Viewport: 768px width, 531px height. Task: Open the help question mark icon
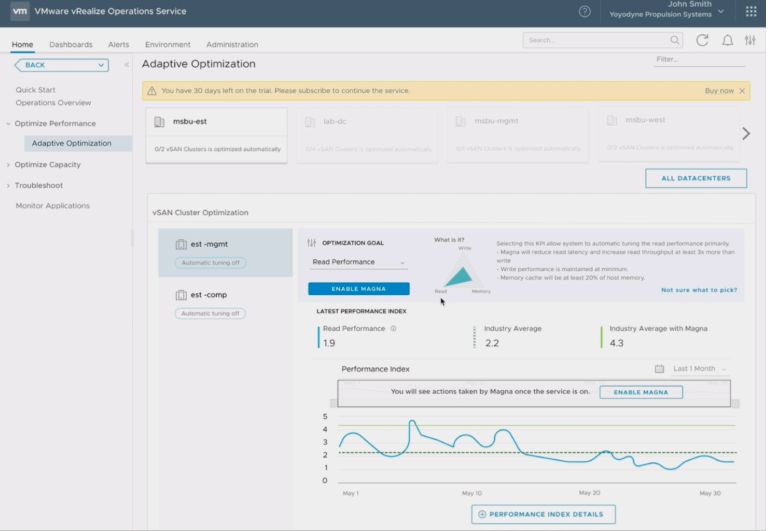[584, 12]
